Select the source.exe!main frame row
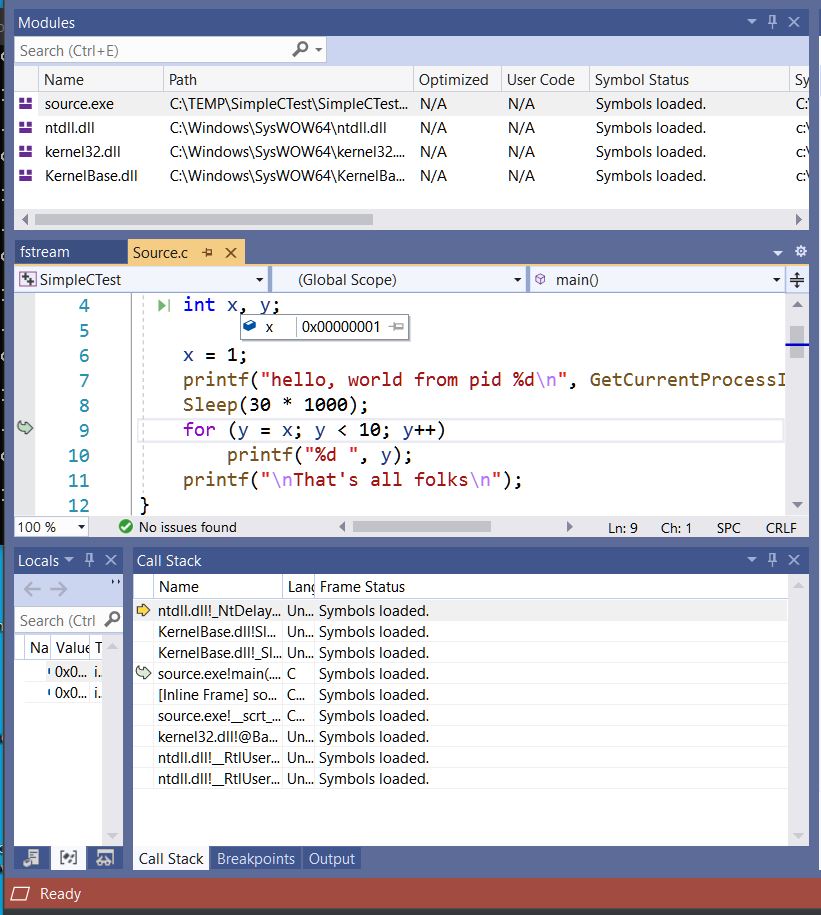This screenshot has width=821, height=915. pyautogui.click(x=461, y=673)
